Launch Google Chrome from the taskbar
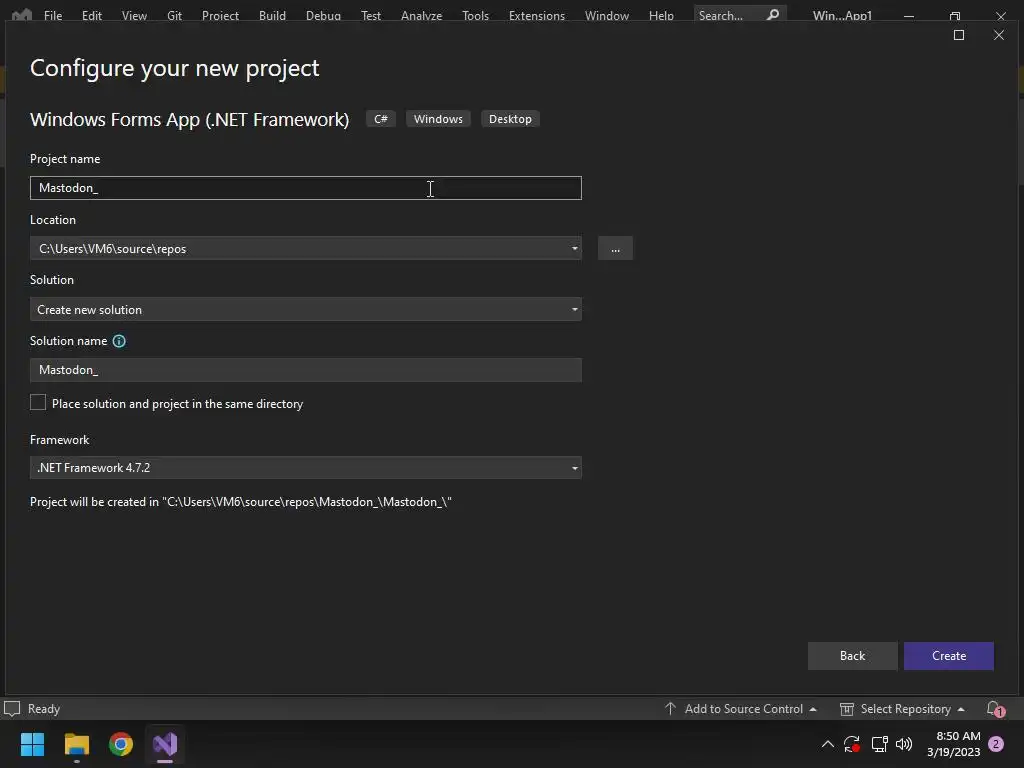Viewport: 1024px width, 768px height. coord(121,744)
